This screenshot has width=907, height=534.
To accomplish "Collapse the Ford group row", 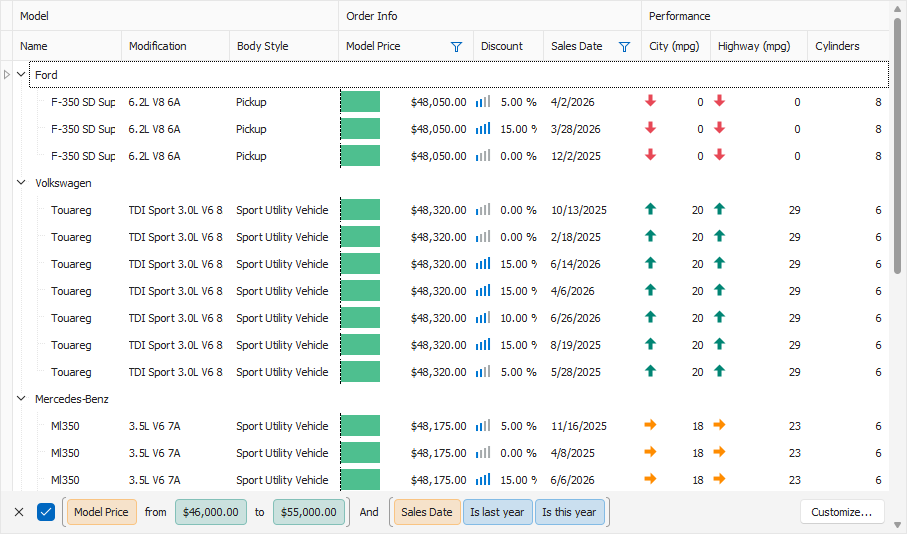I will [x=21, y=75].
